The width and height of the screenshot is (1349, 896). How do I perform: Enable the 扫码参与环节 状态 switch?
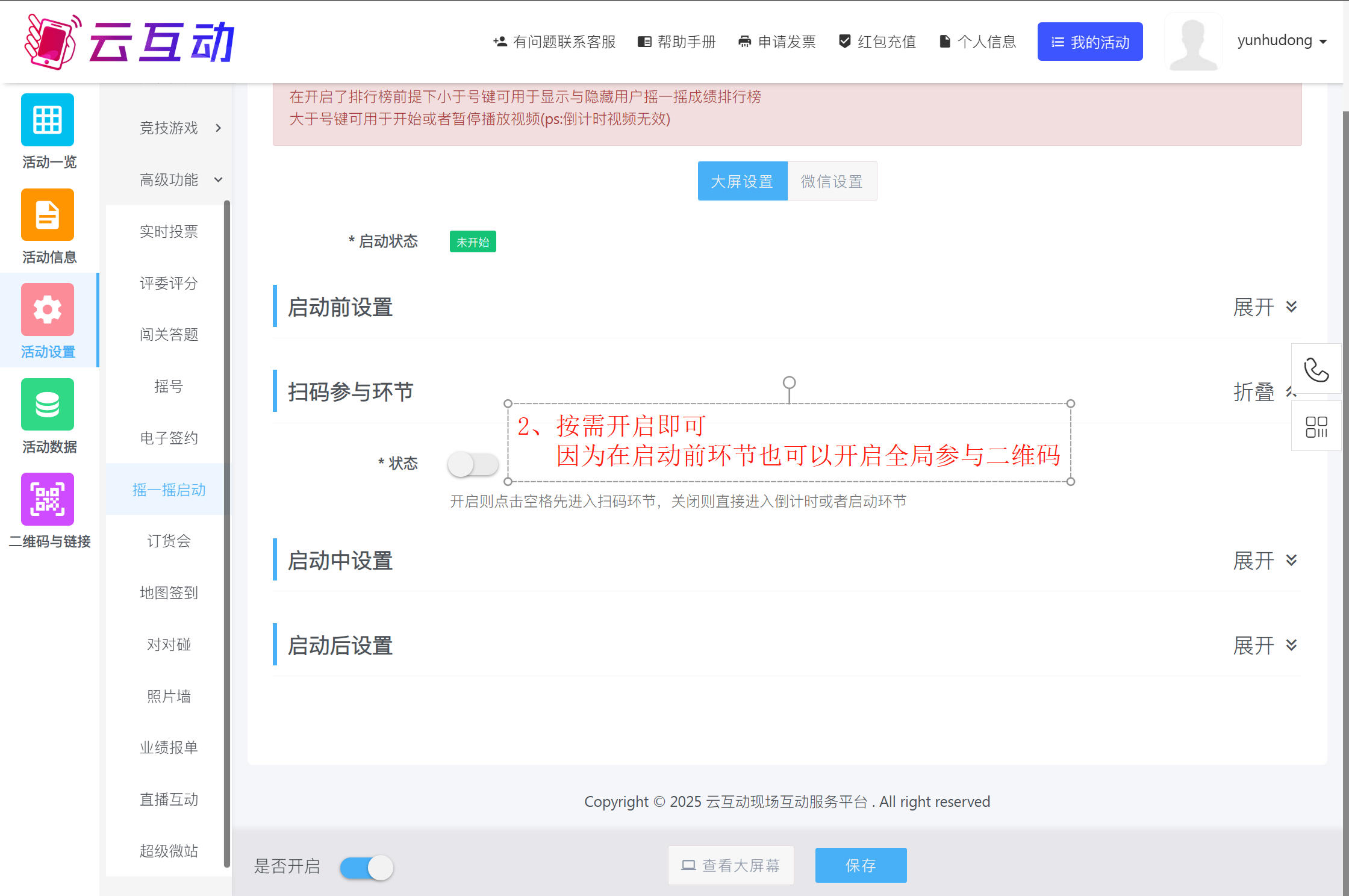473,464
